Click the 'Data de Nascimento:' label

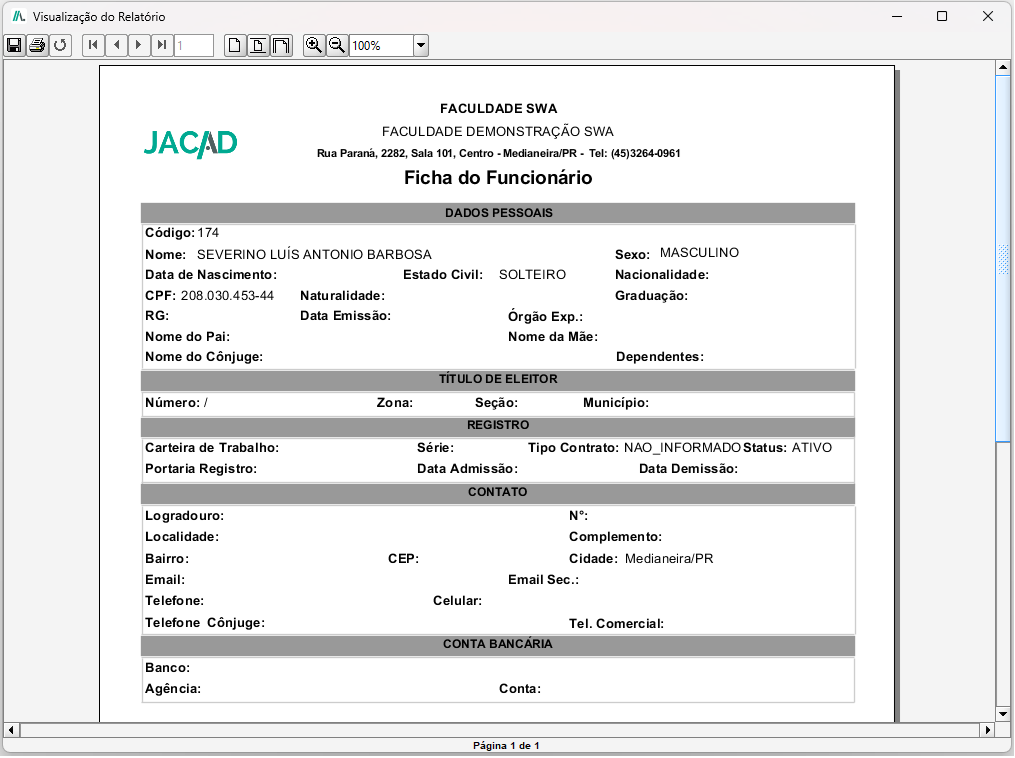pyautogui.click(x=211, y=274)
